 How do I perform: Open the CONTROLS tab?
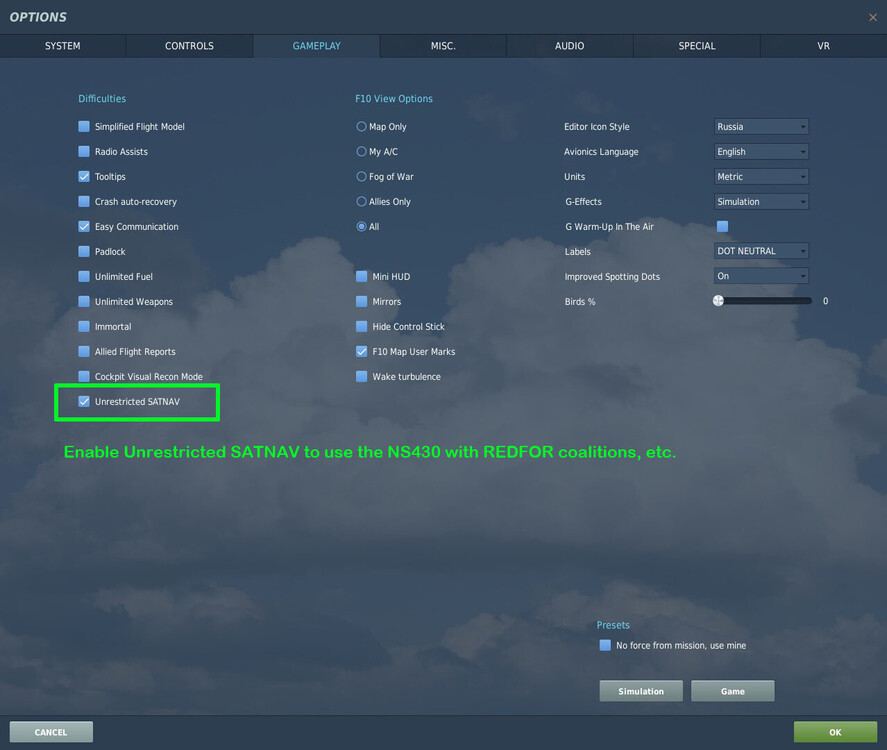190,46
